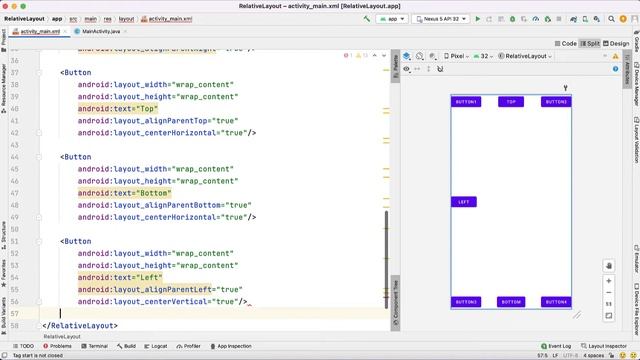The image size is (640, 360).
Task: Click the 1:1 actual size zoom icon
Action: [x=609, y=304]
